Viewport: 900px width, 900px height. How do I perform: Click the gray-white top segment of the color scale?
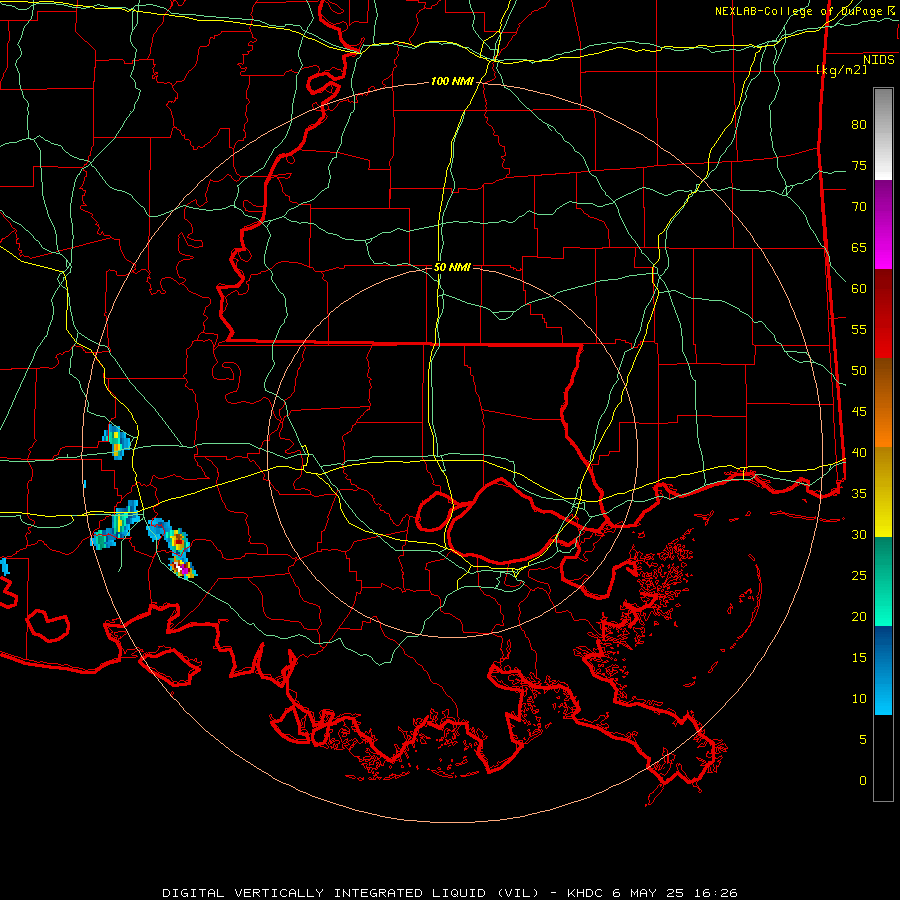(883, 134)
